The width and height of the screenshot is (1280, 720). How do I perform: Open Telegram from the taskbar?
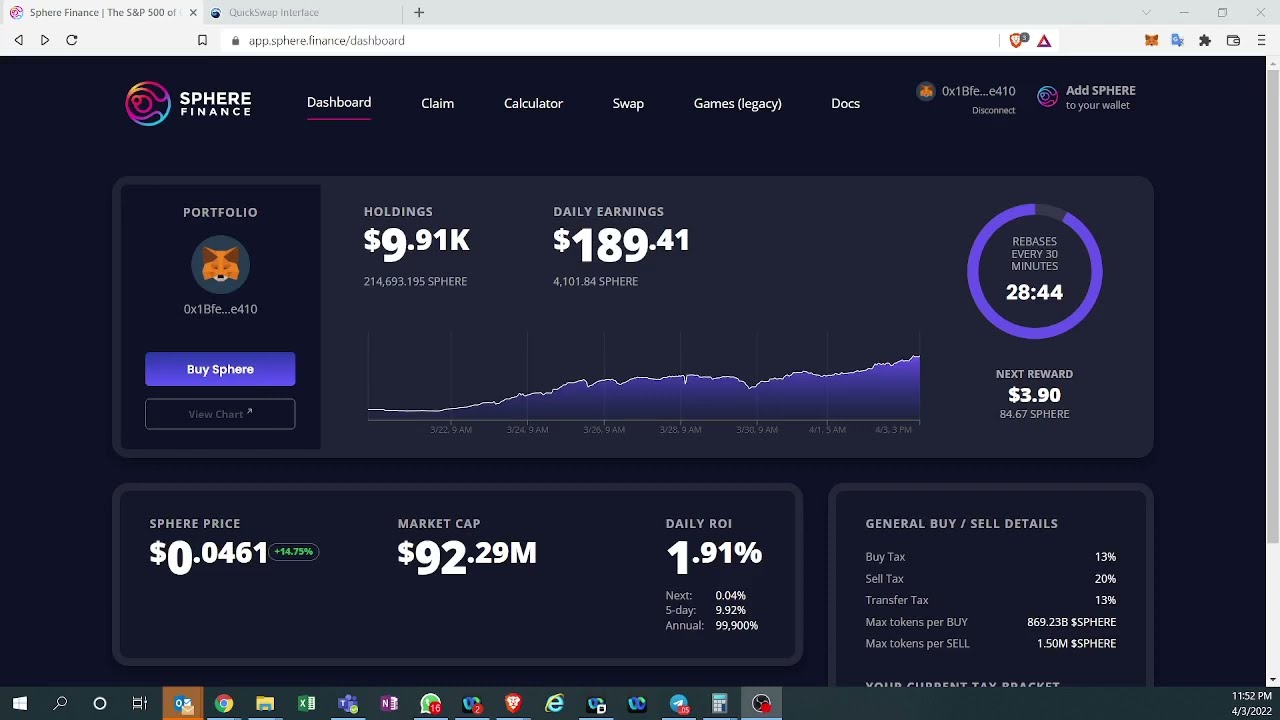(x=679, y=704)
